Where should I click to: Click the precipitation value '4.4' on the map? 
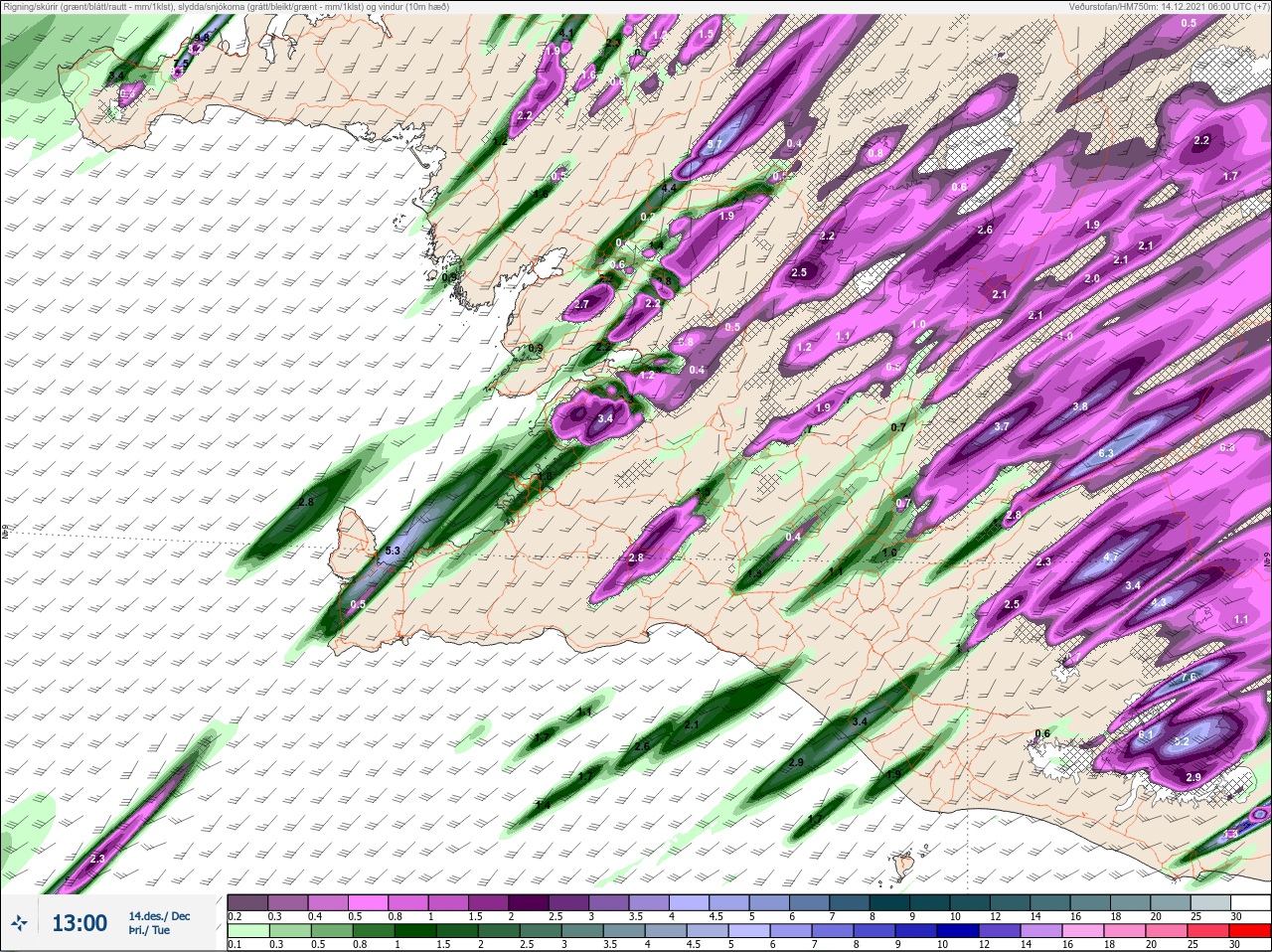click(x=669, y=188)
